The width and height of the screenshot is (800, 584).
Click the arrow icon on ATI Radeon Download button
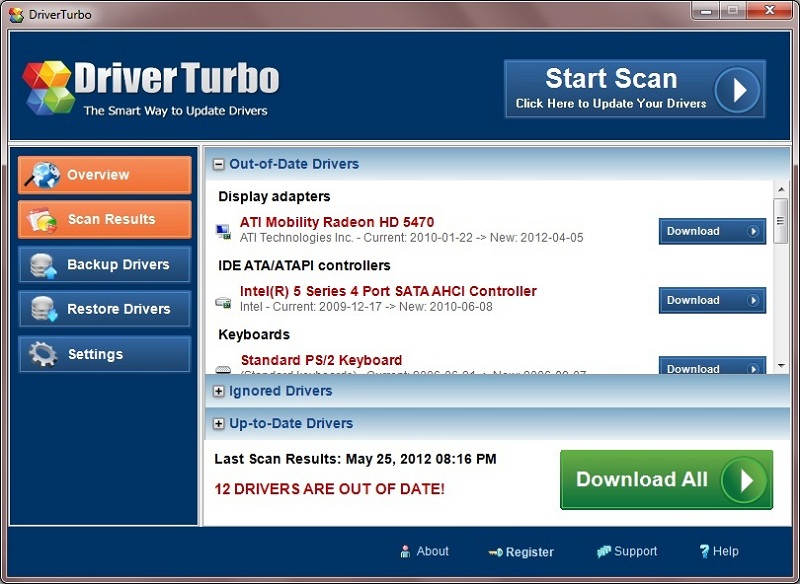pyautogui.click(x=753, y=232)
